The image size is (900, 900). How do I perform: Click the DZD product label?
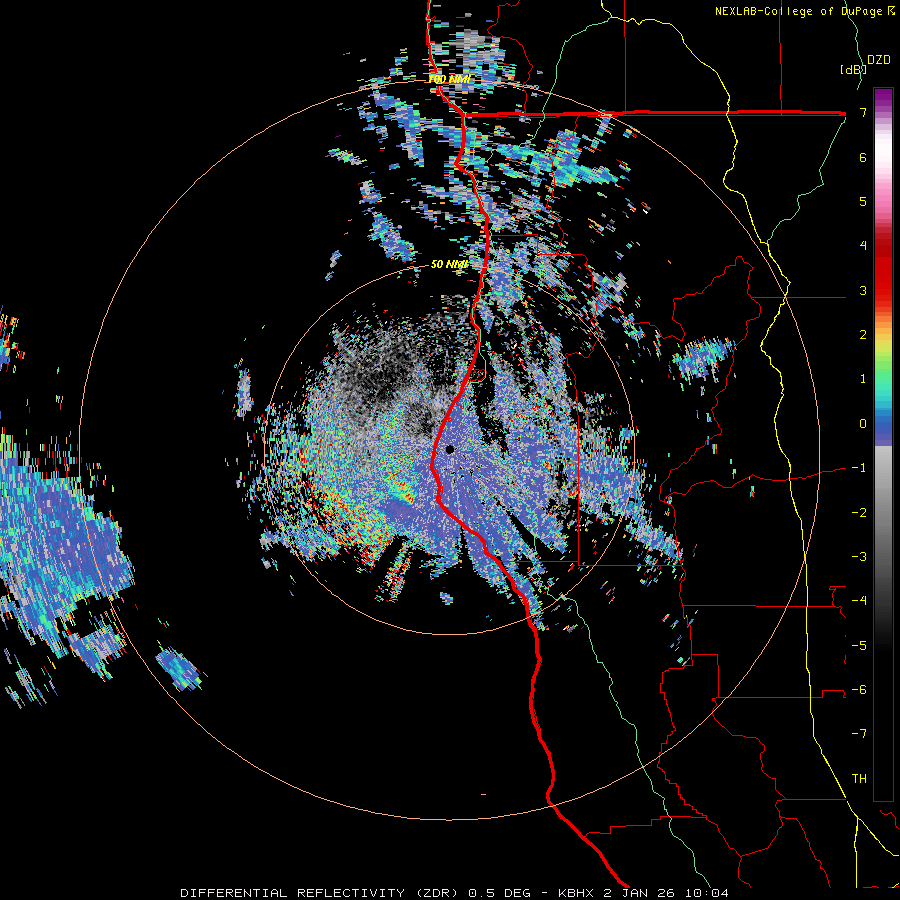pyautogui.click(x=879, y=60)
